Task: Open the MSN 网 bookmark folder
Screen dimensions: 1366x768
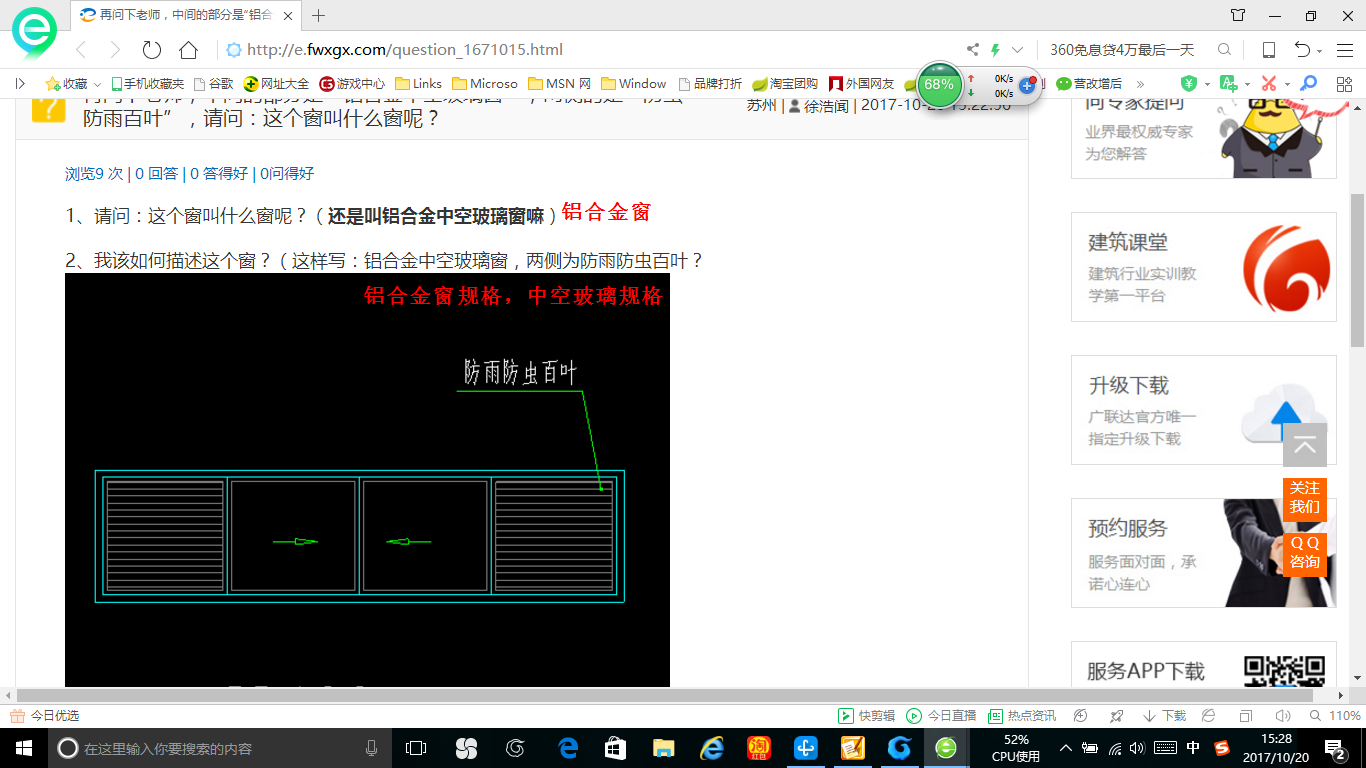Action: [x=560, y=84]
